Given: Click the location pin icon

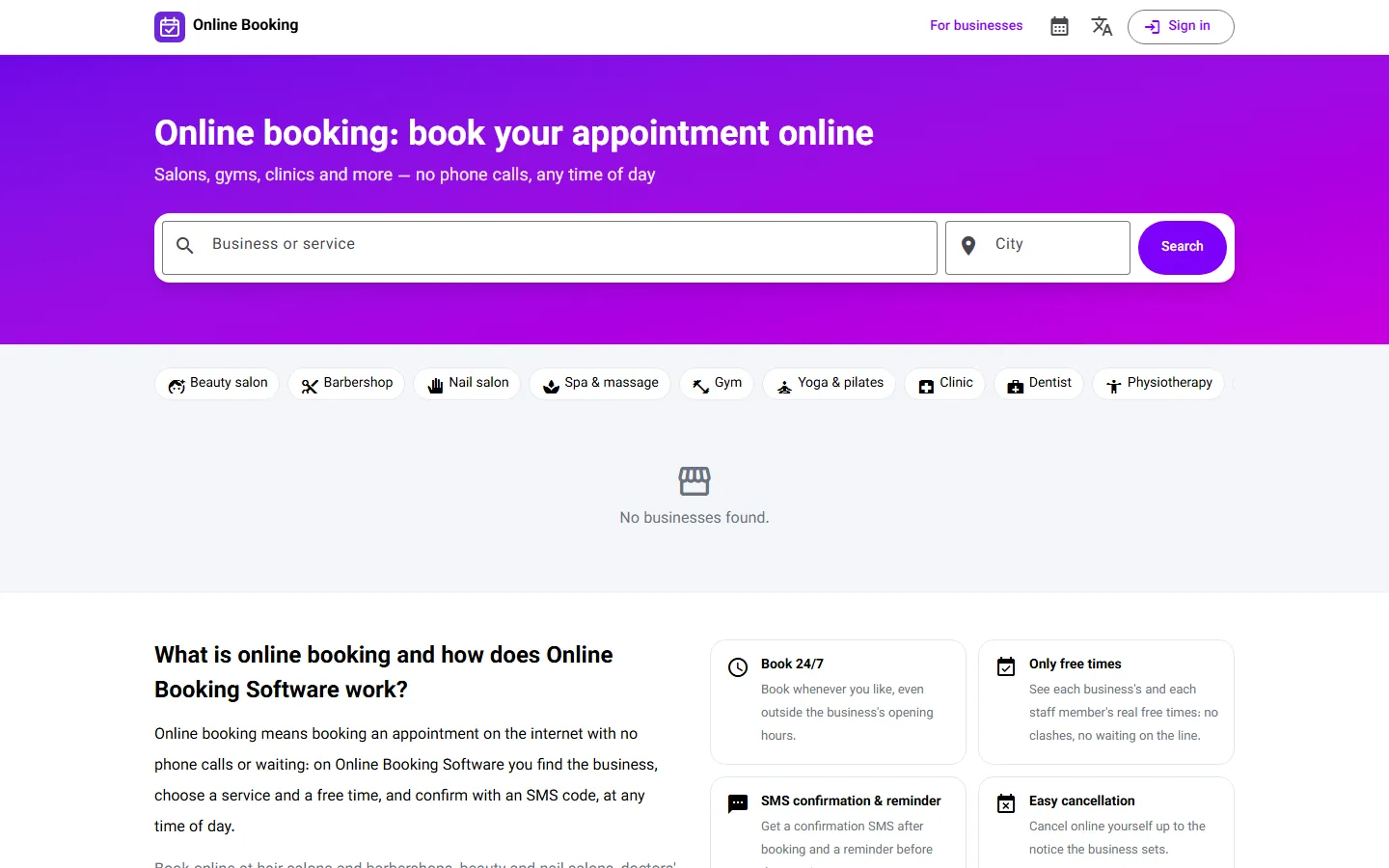Looking at the screenshot, I should (x=968, y=246).
